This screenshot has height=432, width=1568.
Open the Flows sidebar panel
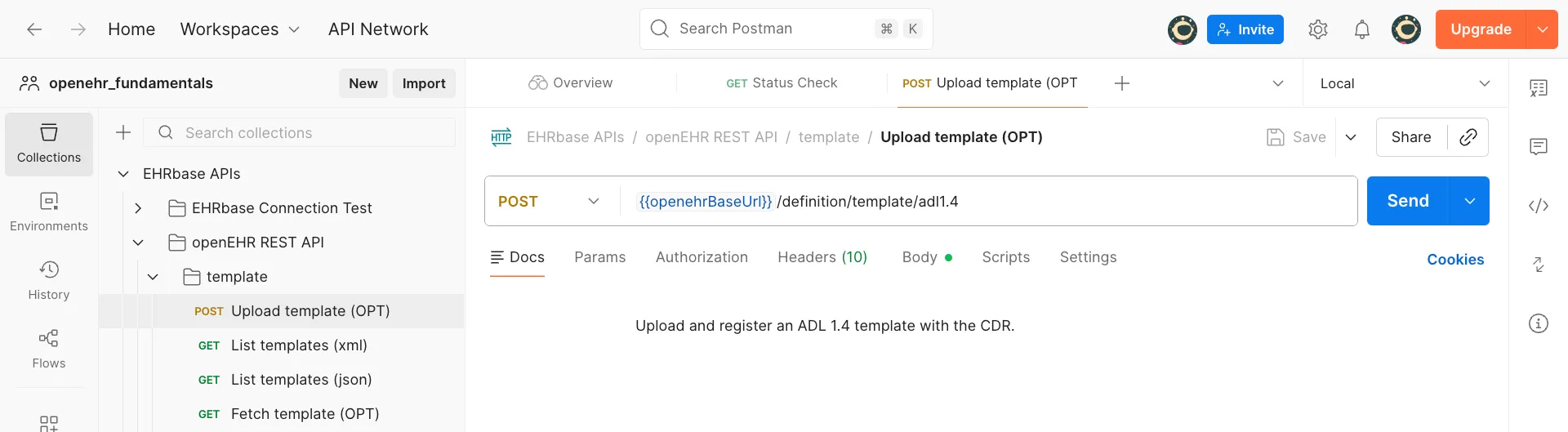pyautogui.click(x=49, y=350)
